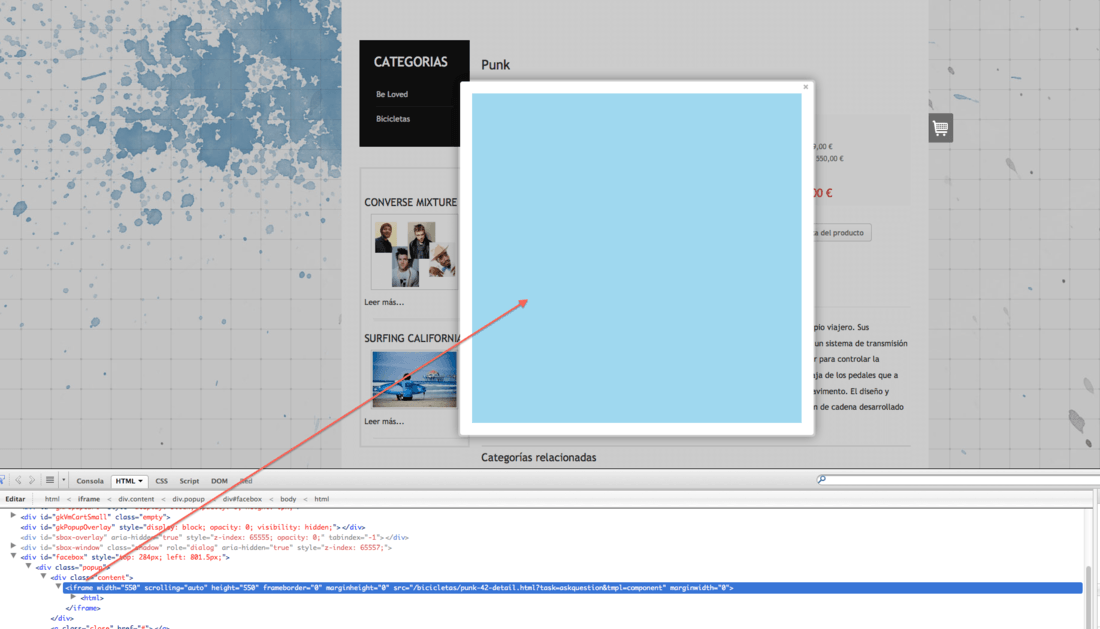
Task: Select the closing /iframe tag line
Action: [x=83, y=608]
